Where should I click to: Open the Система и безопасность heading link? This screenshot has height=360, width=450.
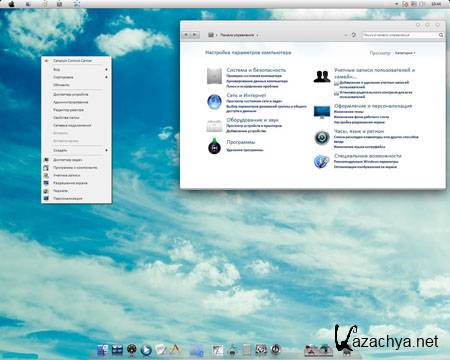tap(256, 70)
